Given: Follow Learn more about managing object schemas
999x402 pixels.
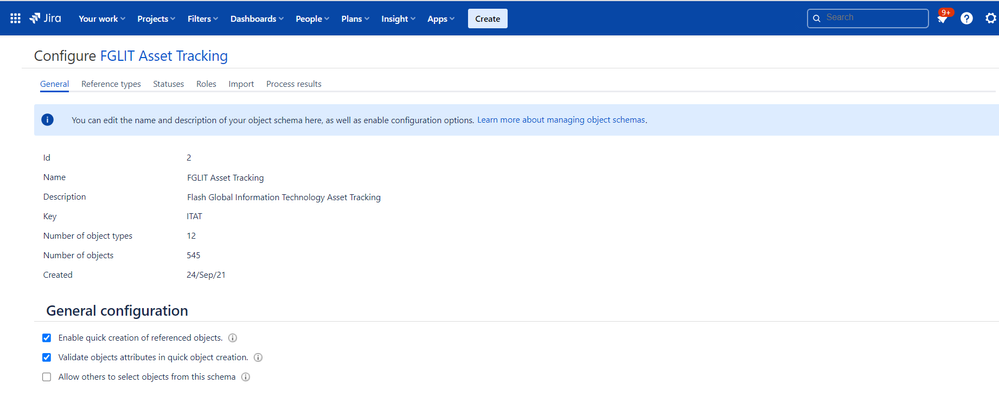Looking at the screenshot, I should [561, 120].
